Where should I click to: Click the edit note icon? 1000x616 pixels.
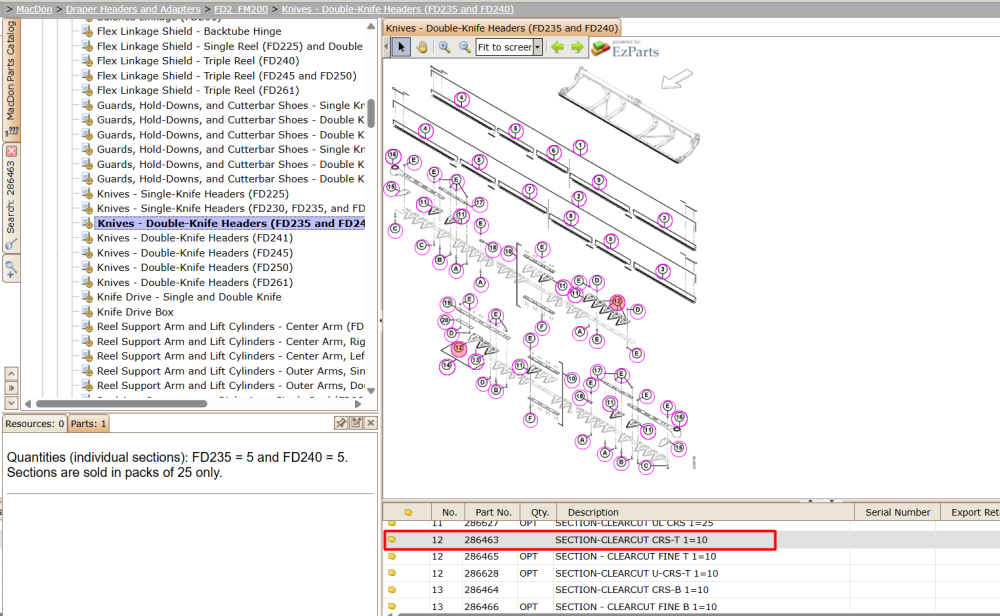point(356,423)
